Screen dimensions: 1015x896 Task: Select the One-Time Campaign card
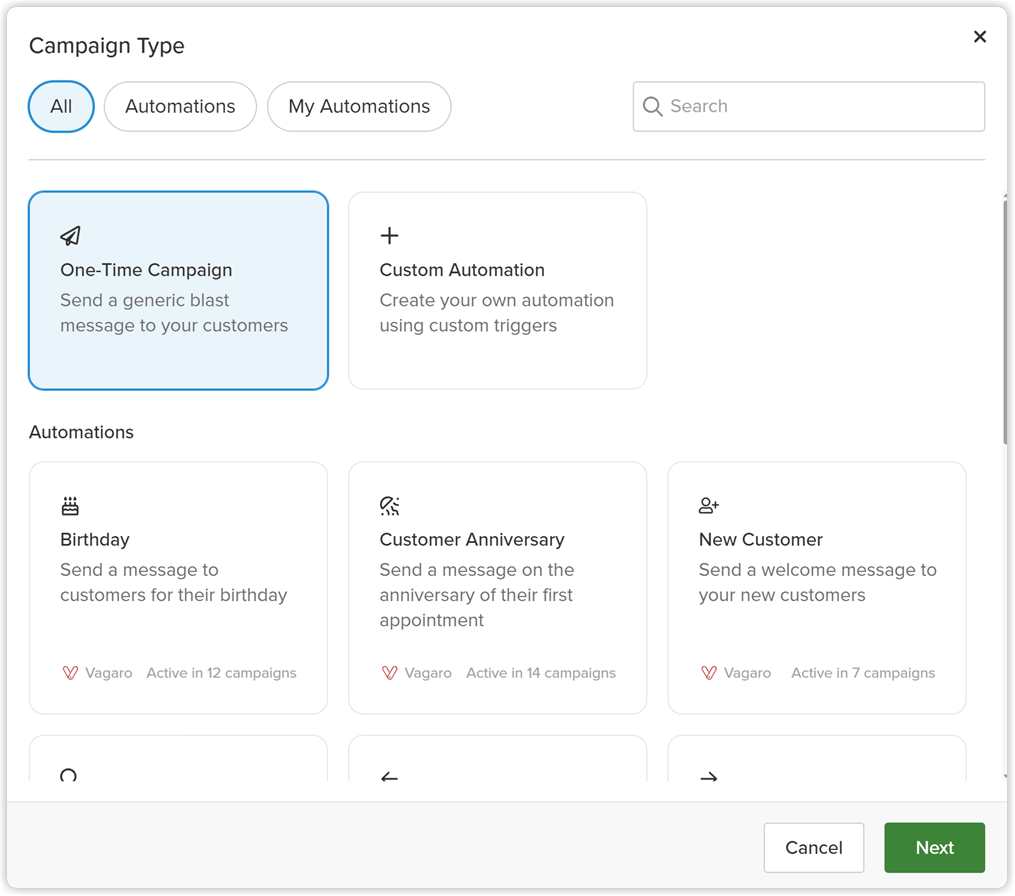pyautogui.click(x=179, y=291)
